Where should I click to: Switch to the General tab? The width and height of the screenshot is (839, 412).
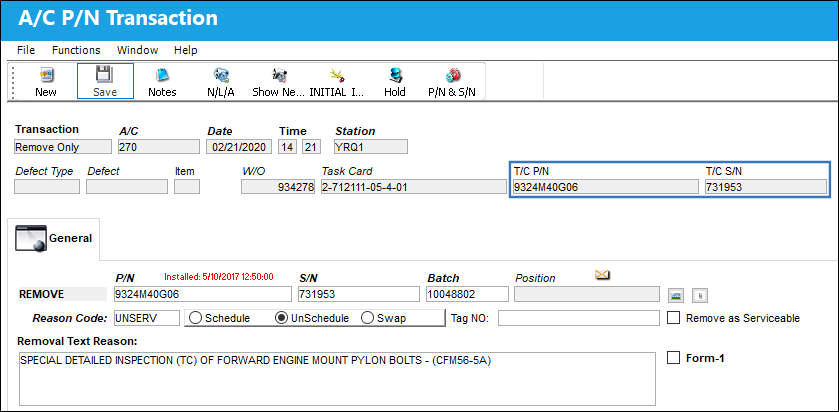tap(54, 239)
